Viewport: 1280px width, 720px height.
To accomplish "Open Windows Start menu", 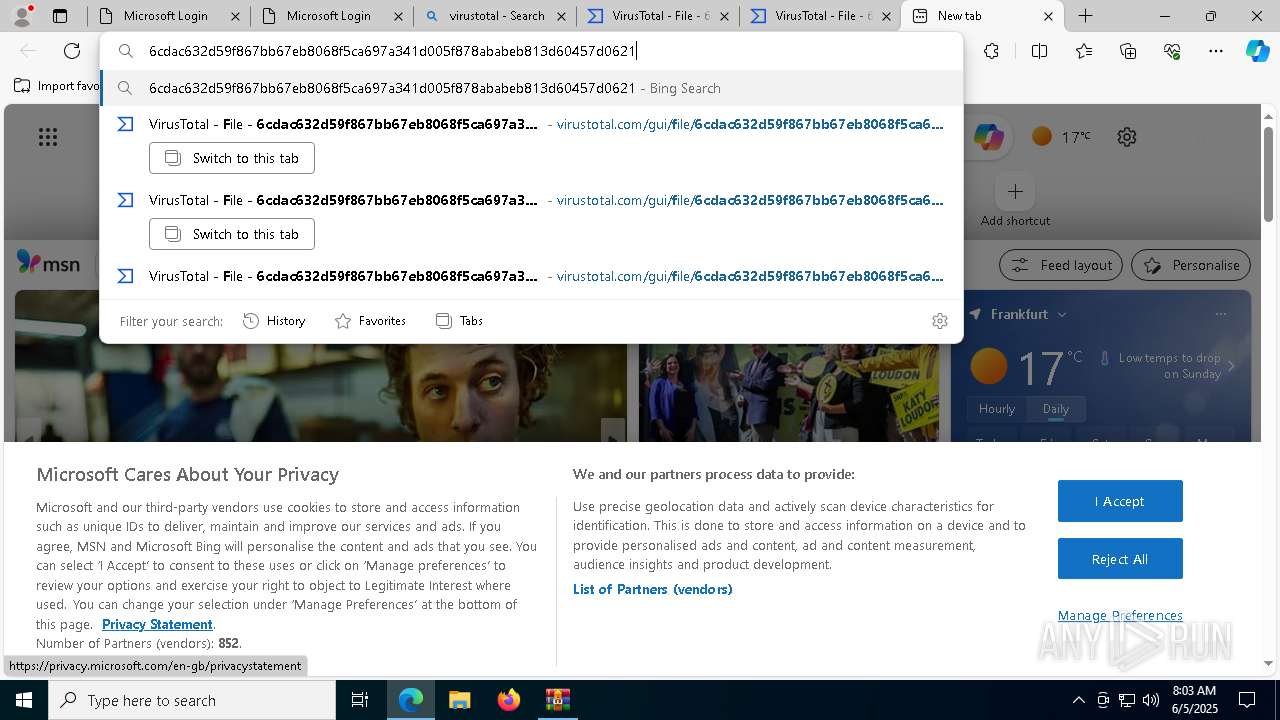I will tap(24, 700).
